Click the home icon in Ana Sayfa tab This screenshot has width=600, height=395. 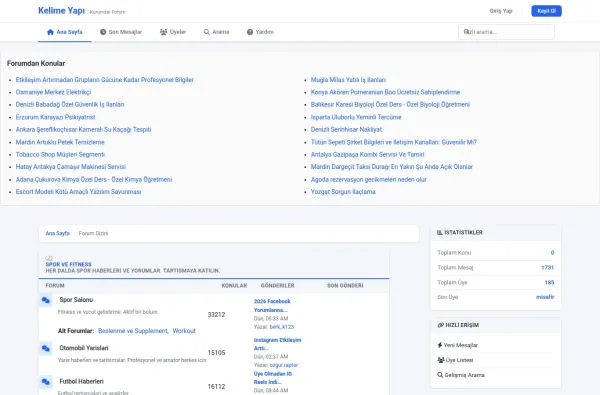click(50, 32)
